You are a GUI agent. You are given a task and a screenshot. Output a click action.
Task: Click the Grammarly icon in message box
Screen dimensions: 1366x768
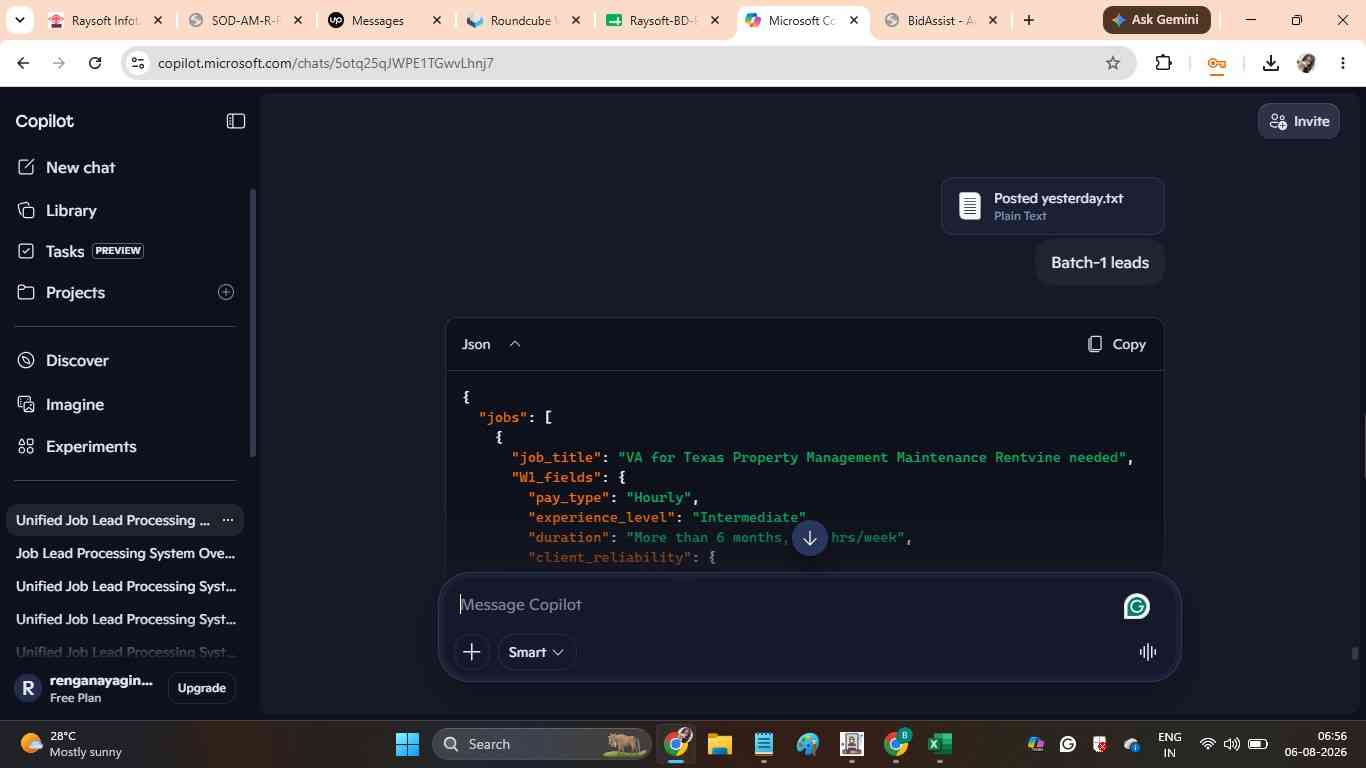[x=1137, y=607]
